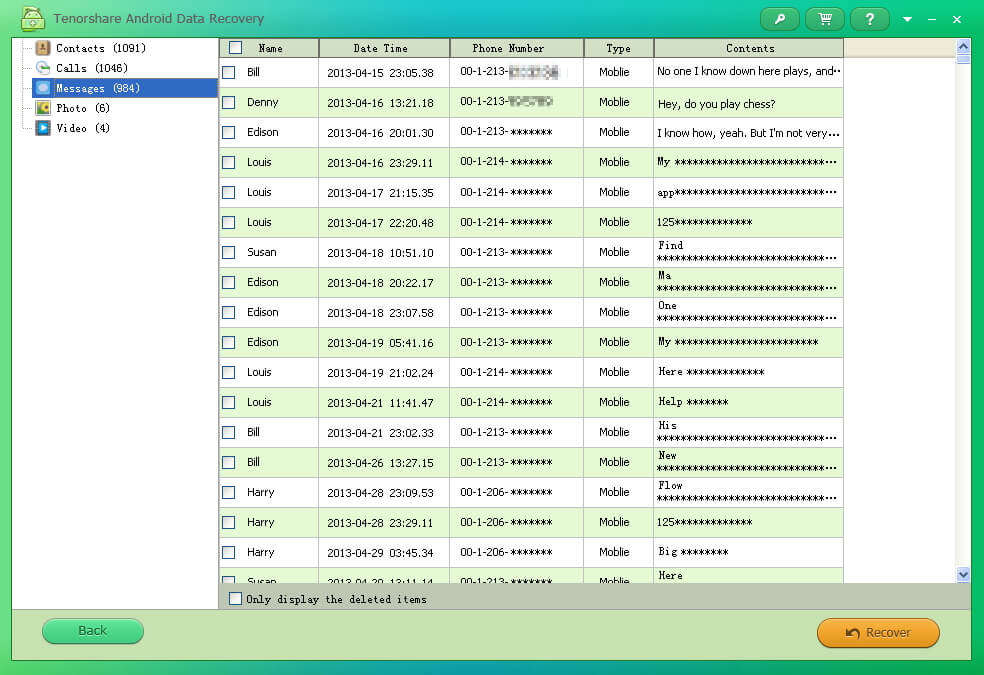Click the key register icon

[x=779, y=19]
